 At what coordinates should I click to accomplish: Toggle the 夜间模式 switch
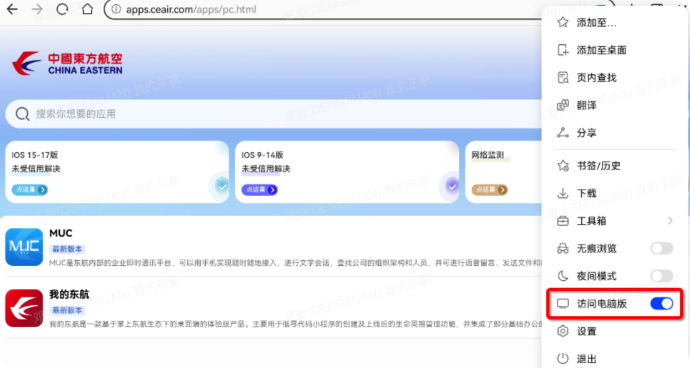[x=662, y=276]
